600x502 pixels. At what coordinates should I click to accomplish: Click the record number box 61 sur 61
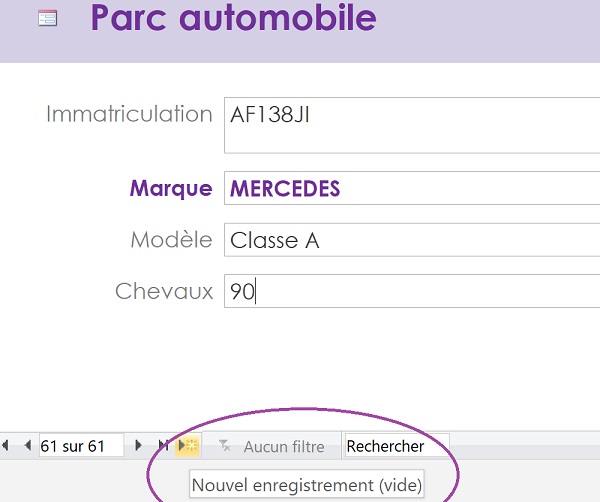click(x=82, y=446)
